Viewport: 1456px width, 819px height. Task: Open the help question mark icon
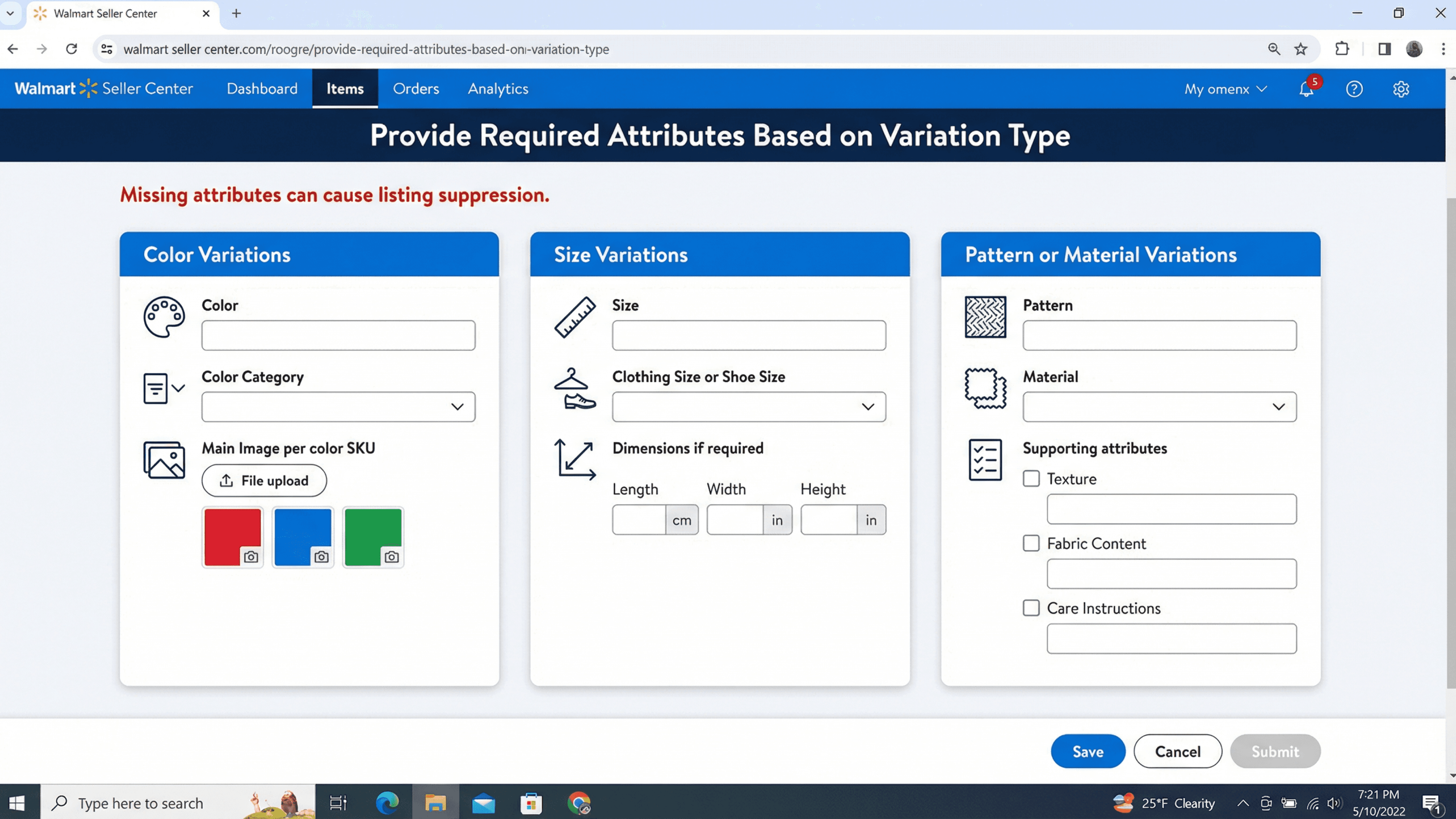(1354, 89)
